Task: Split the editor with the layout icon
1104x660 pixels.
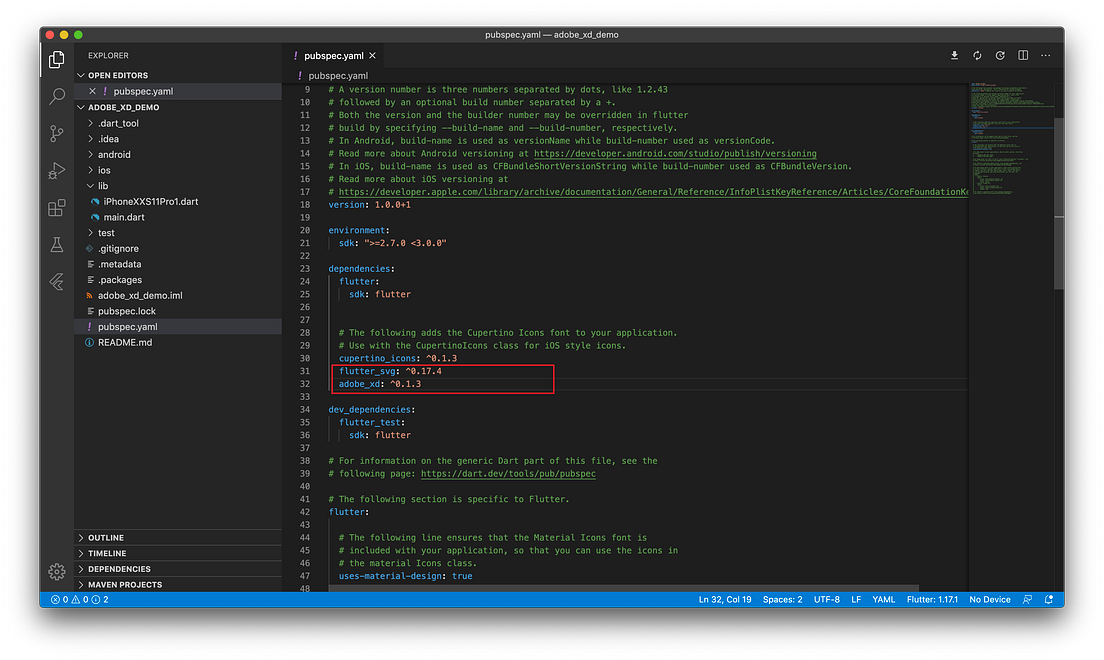Action: [1022, 56]
